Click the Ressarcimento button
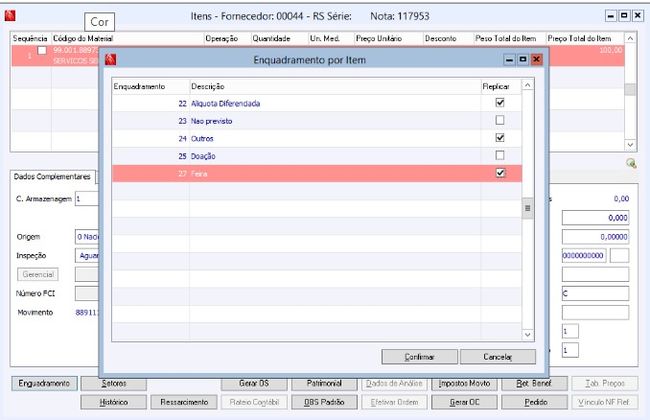 (184, 402)
